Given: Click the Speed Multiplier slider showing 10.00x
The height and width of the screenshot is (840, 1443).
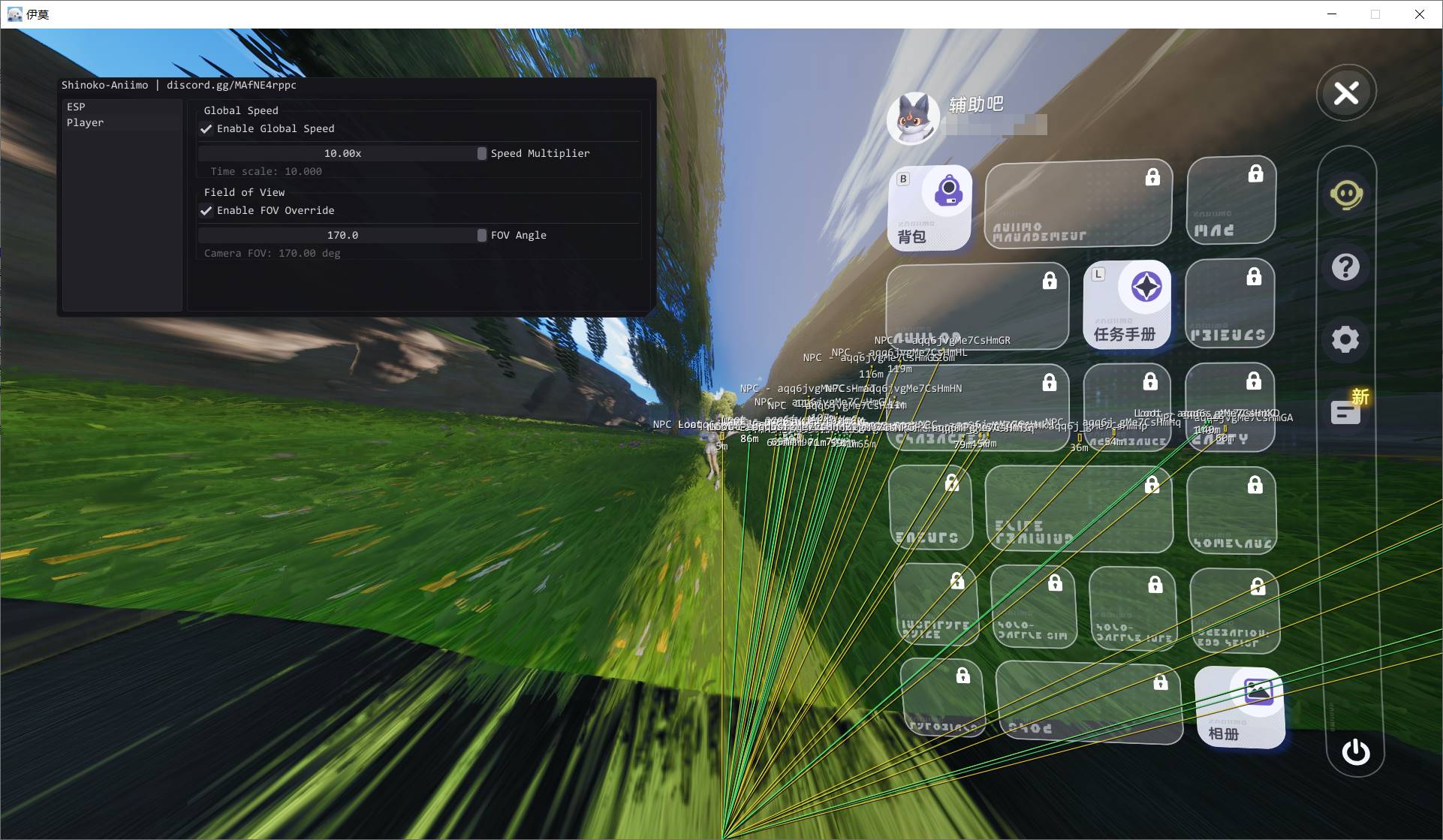Looking at the screenshot, I should pos(342,153).
